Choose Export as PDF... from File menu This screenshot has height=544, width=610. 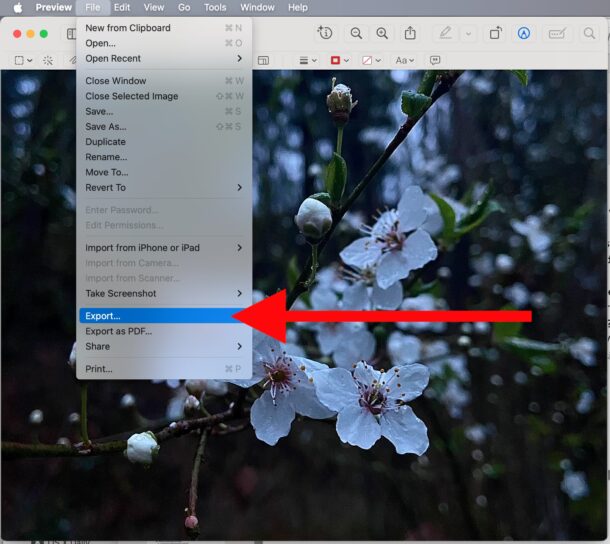coord(118,331)
